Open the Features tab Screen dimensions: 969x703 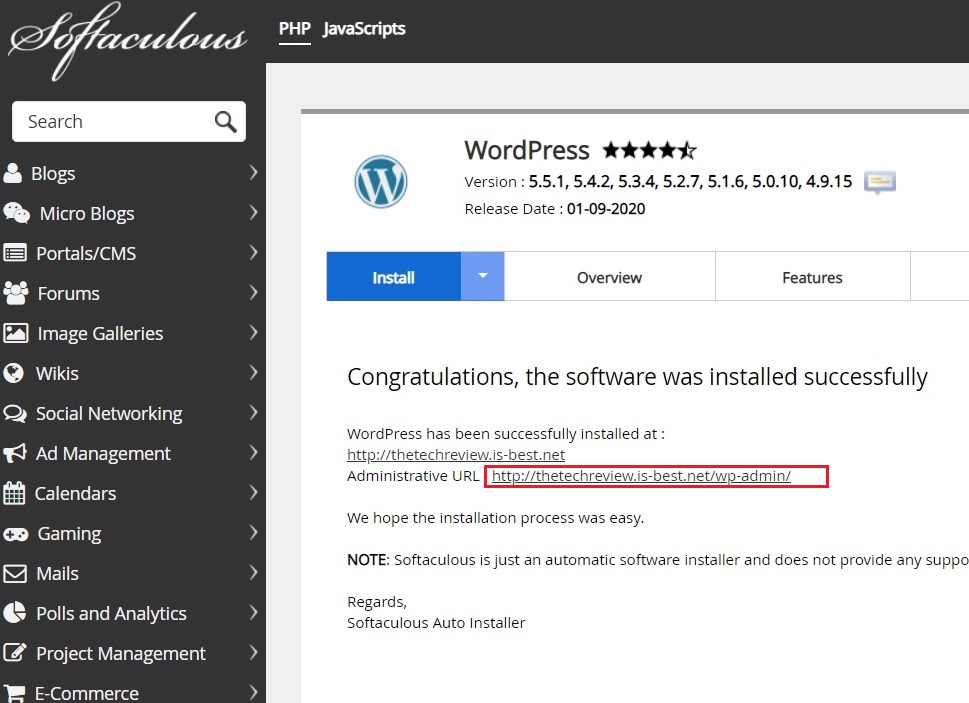click(x=812, y=277)
